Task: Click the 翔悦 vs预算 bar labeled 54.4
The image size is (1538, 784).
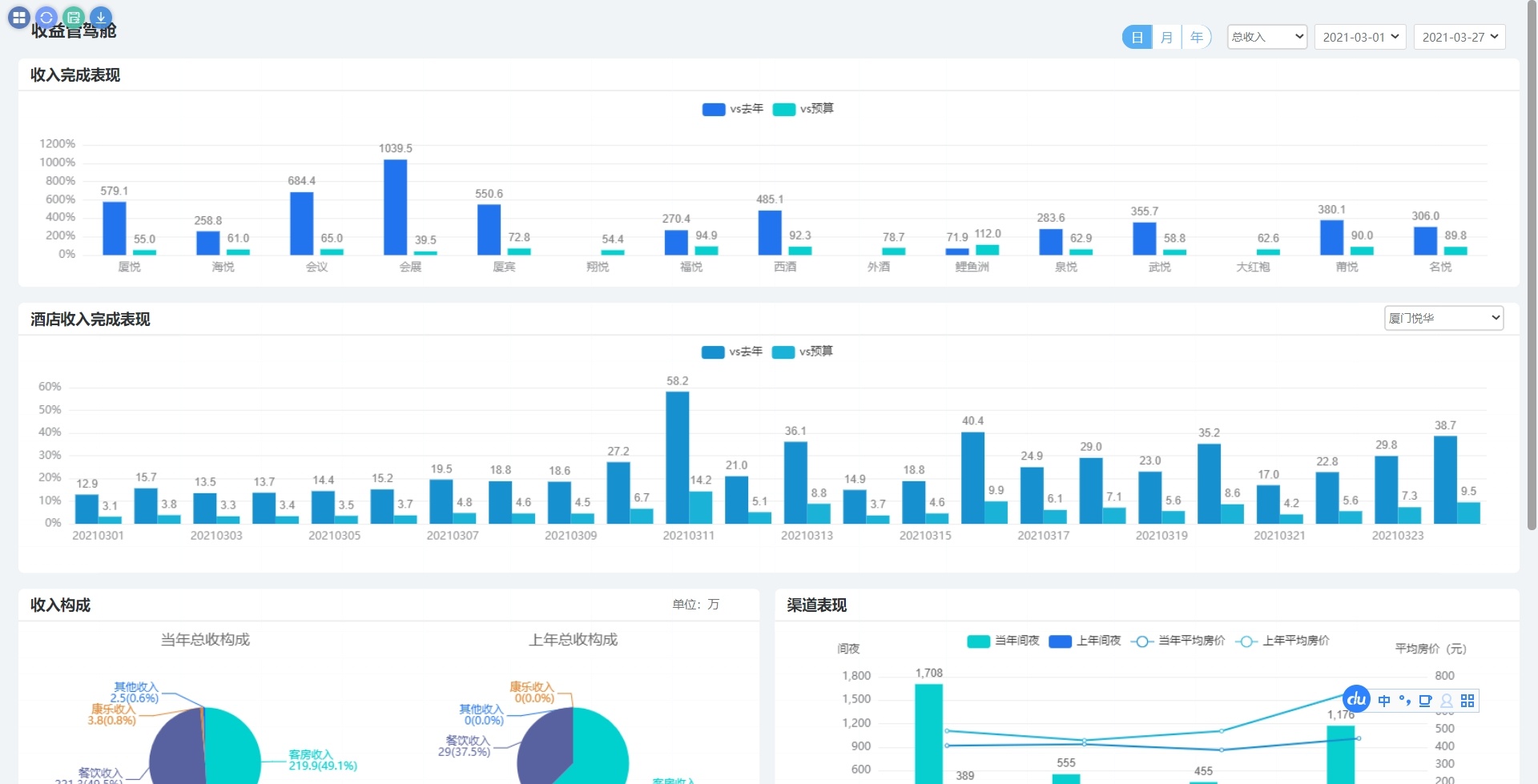Action: [x=613, y=253]
